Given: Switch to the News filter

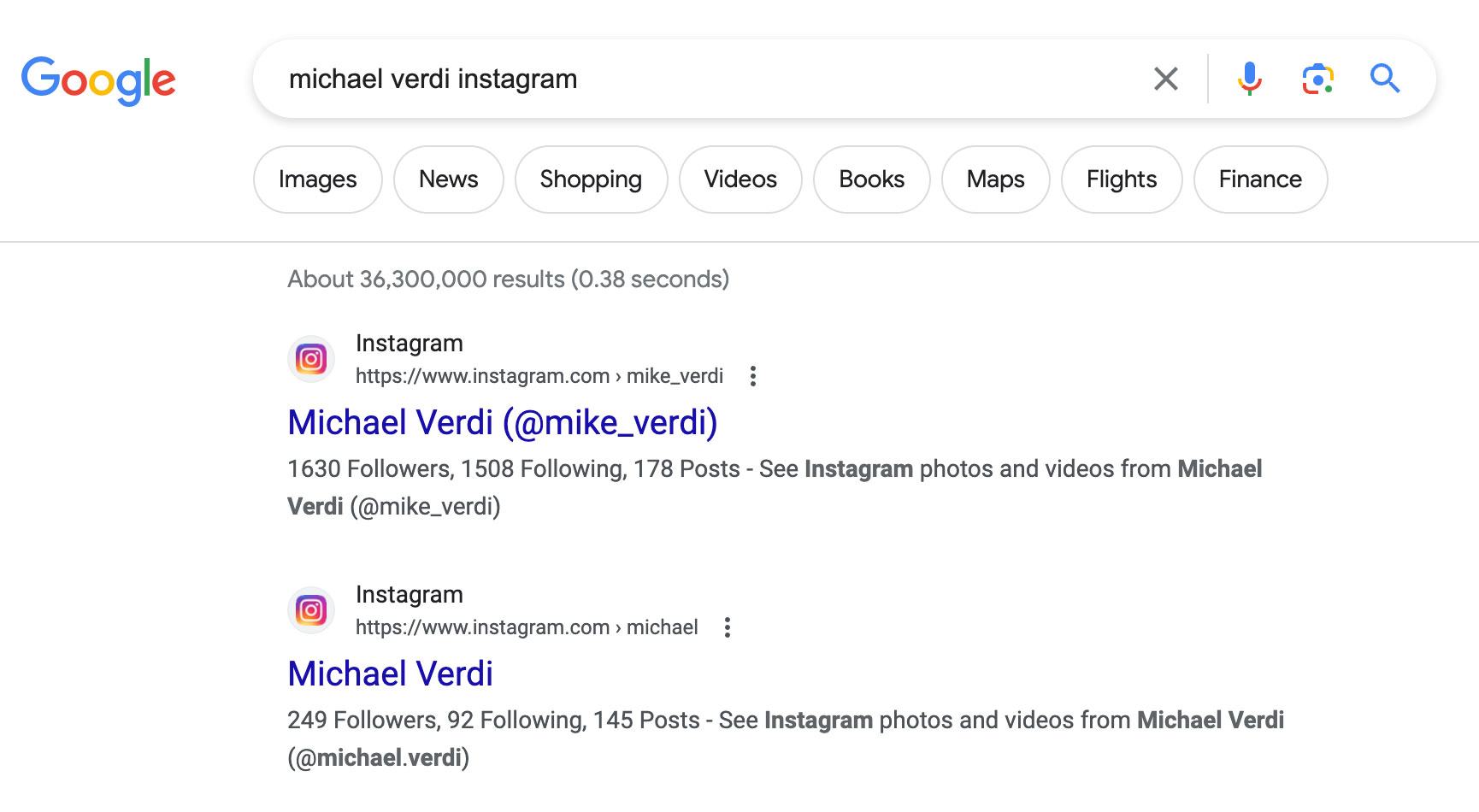Looking at the screenshot, I should (448, 179).
